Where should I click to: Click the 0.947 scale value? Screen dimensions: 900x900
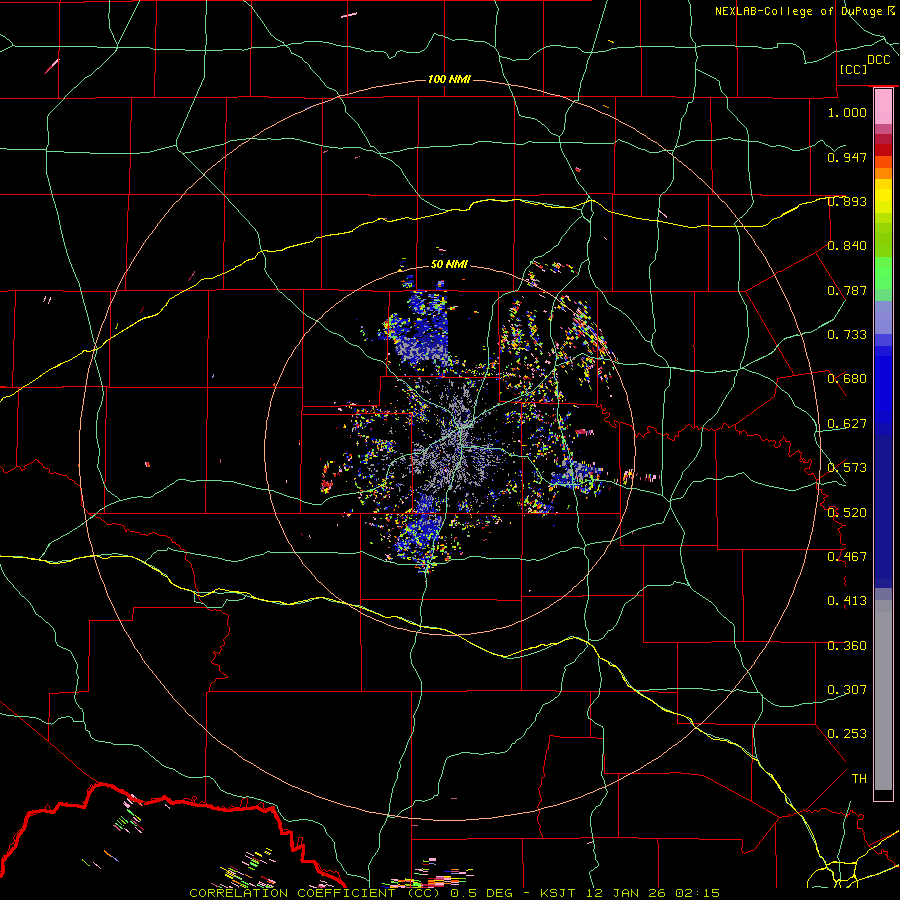click(847, 157)
